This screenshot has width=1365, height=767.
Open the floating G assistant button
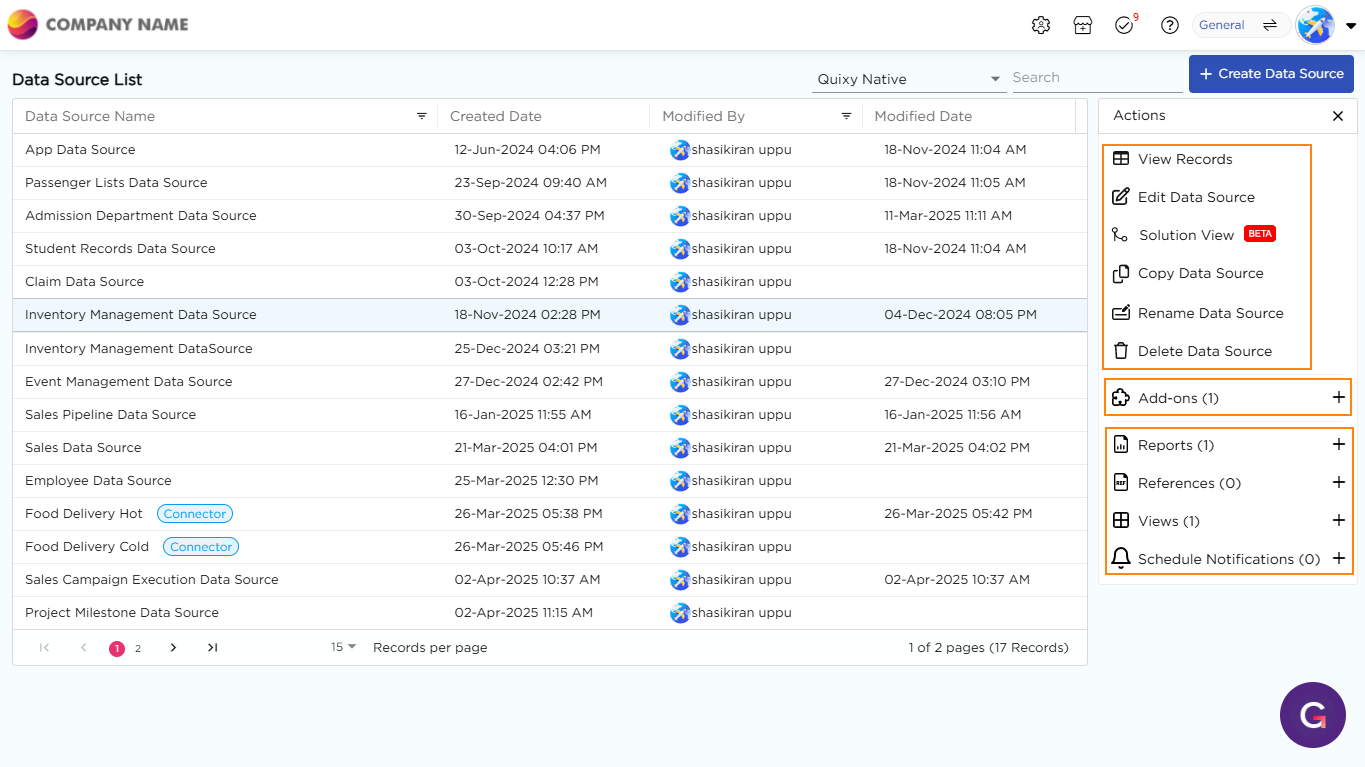coord(1312,715)
